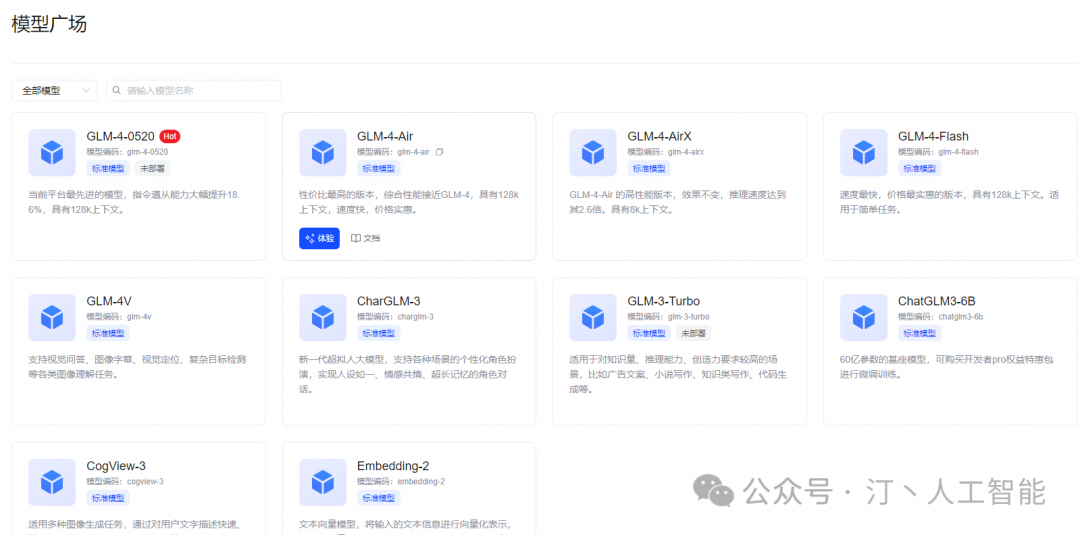The height and width of the screenshot is (535, 1080).
Task: Click the GLM-4-Flash cube model icon
Action: (x=864, y=153)
